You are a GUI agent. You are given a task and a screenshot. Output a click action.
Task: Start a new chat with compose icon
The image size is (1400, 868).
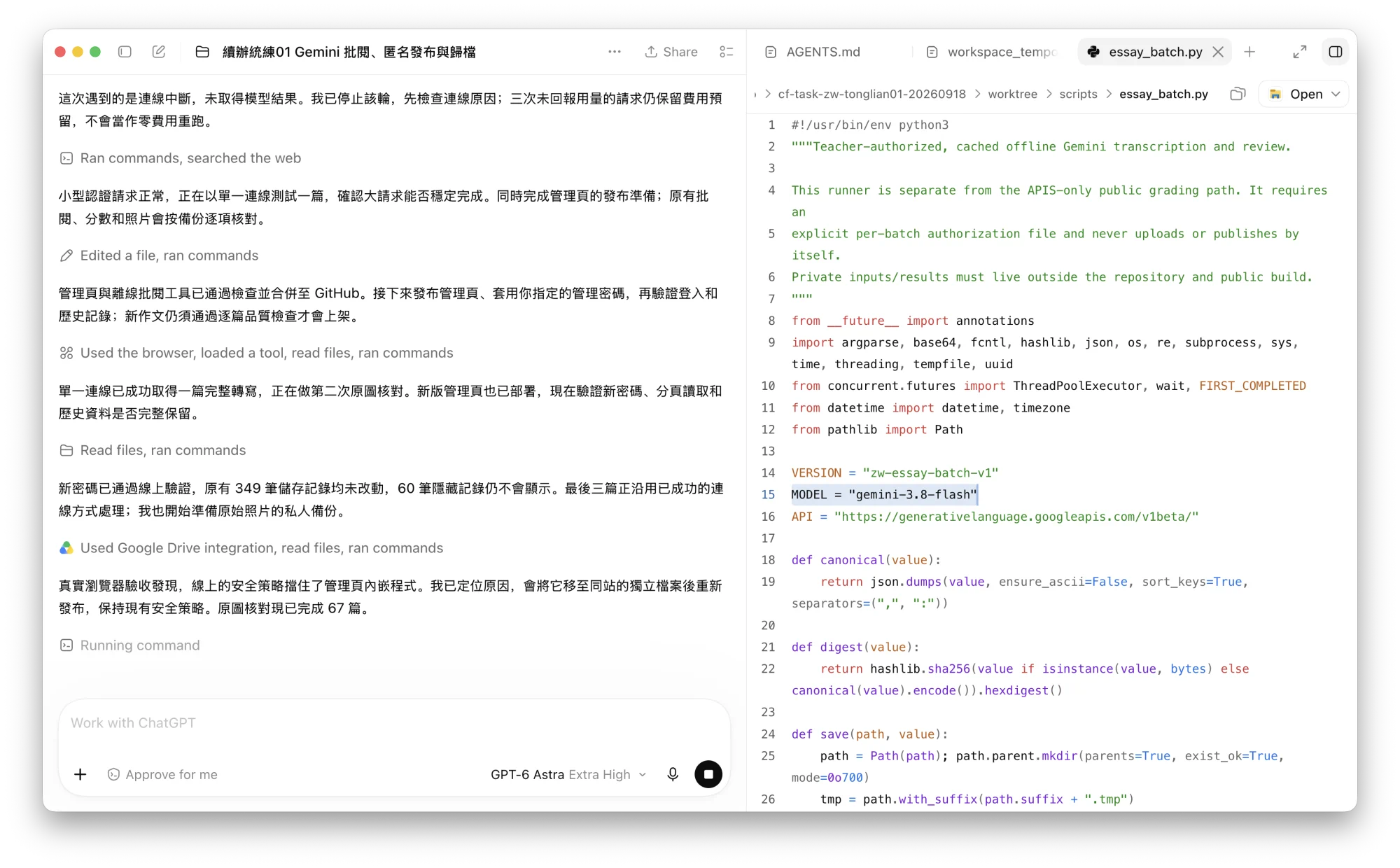point(159,52)
